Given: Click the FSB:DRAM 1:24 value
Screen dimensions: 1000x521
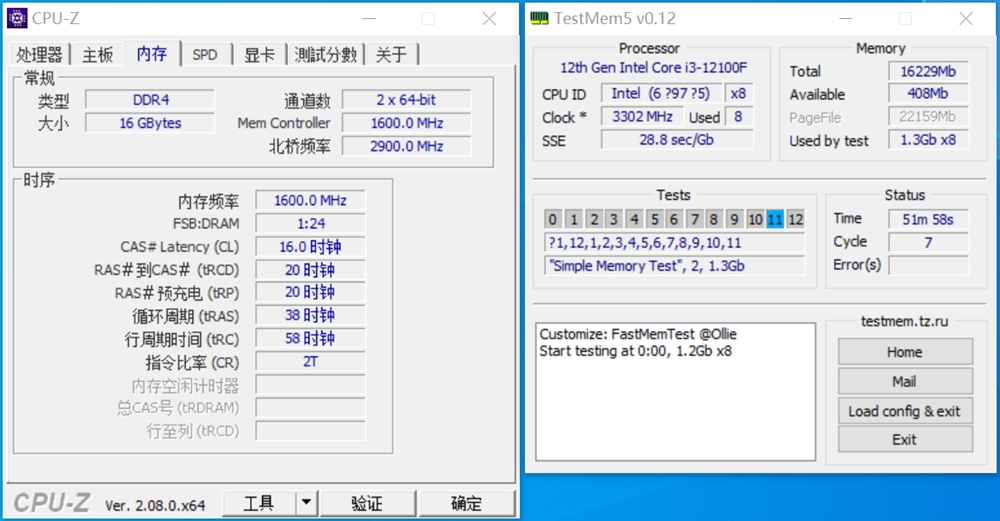Looking at the screenshot, I should tap(311, 224).
